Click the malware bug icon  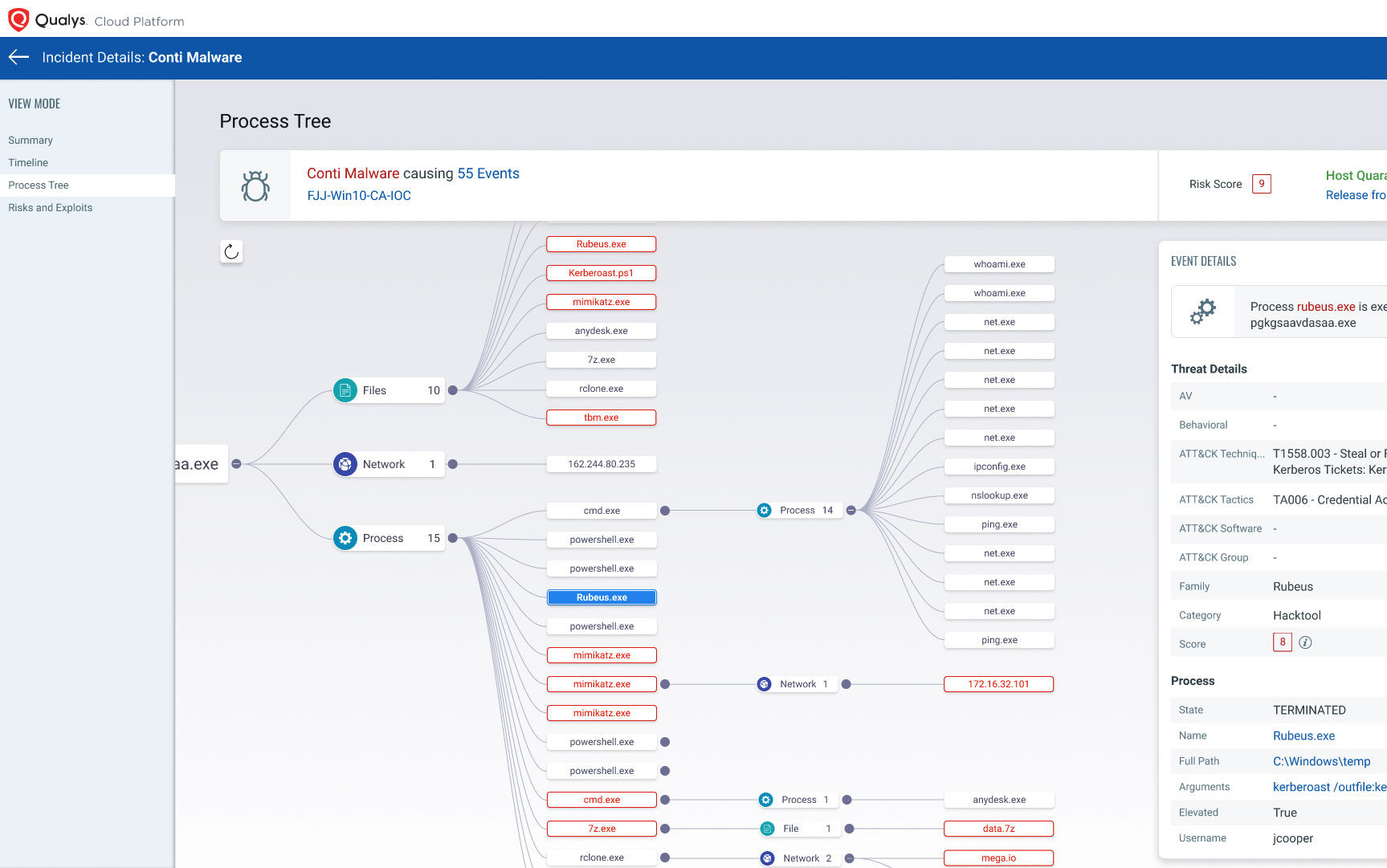[255, 186]
